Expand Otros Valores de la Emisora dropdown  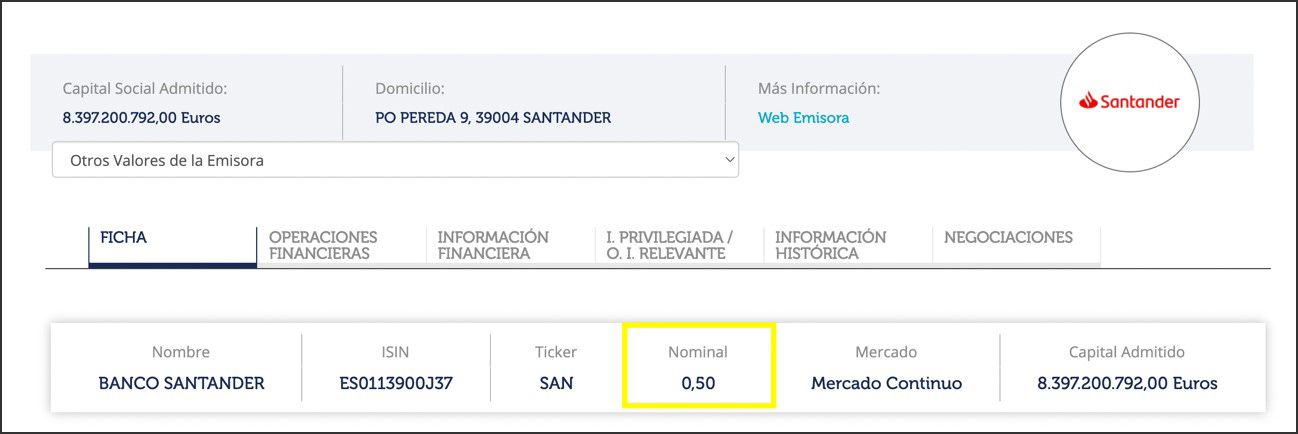[394, 160]
